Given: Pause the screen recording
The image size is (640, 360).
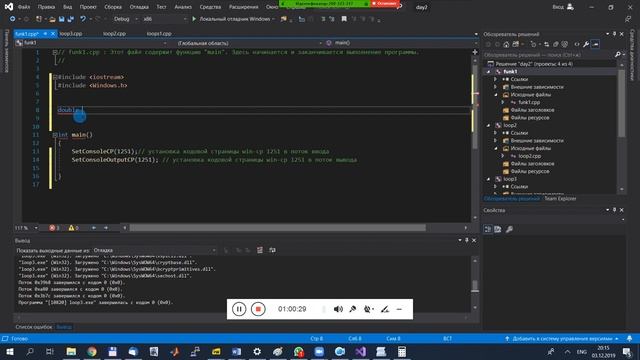Looking at the screenshot, I should point(239,309).
